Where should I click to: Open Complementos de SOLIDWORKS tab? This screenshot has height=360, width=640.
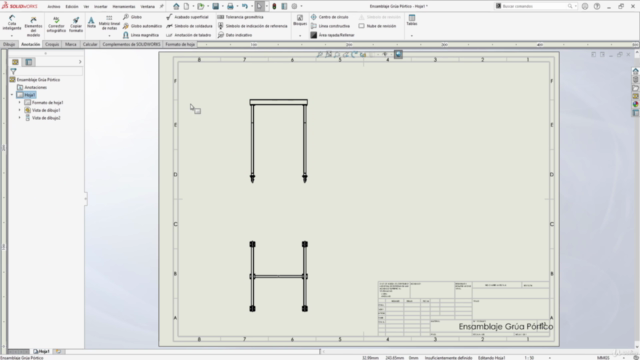click(131, 44)
